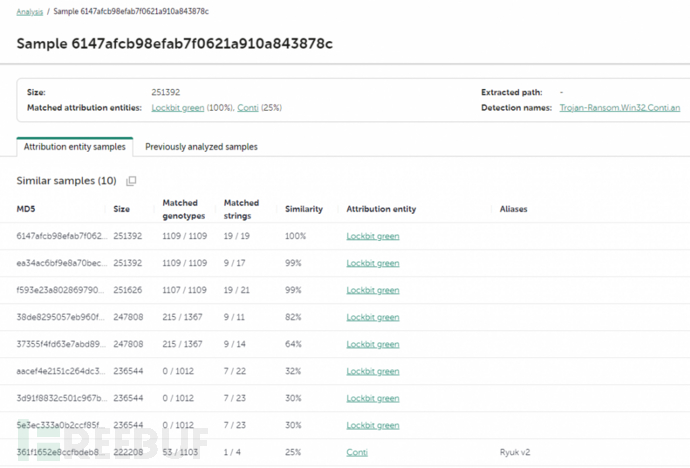Click matched strings value 9 / 14
Image resolution: width=690 pixels, height=468 pixels.
coord(235,344)
